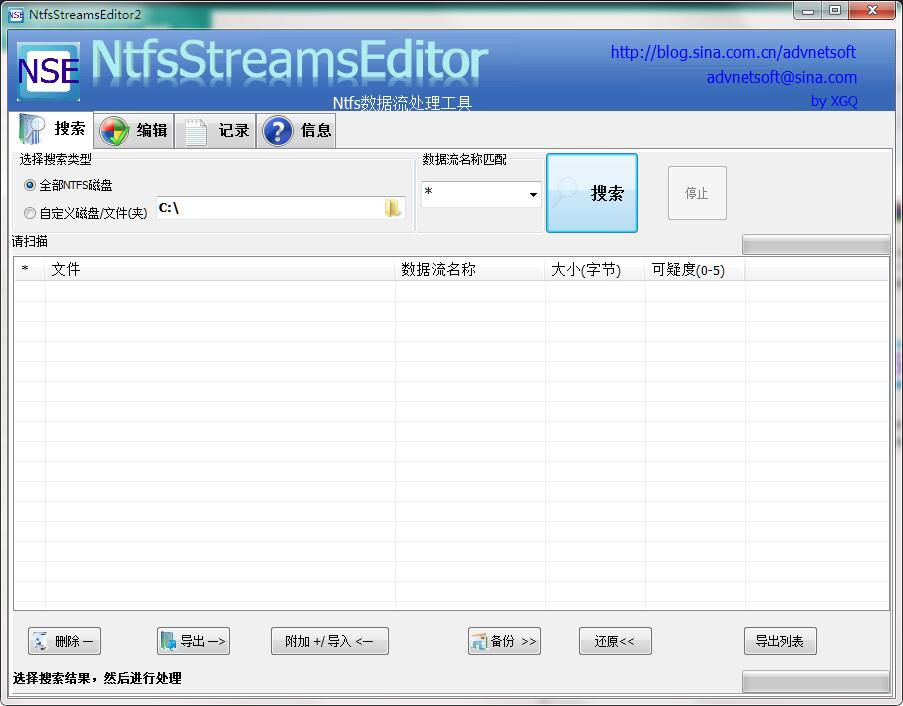
Task: Click the shield icon on 编辑 tab
Action: tap(115, 131)
